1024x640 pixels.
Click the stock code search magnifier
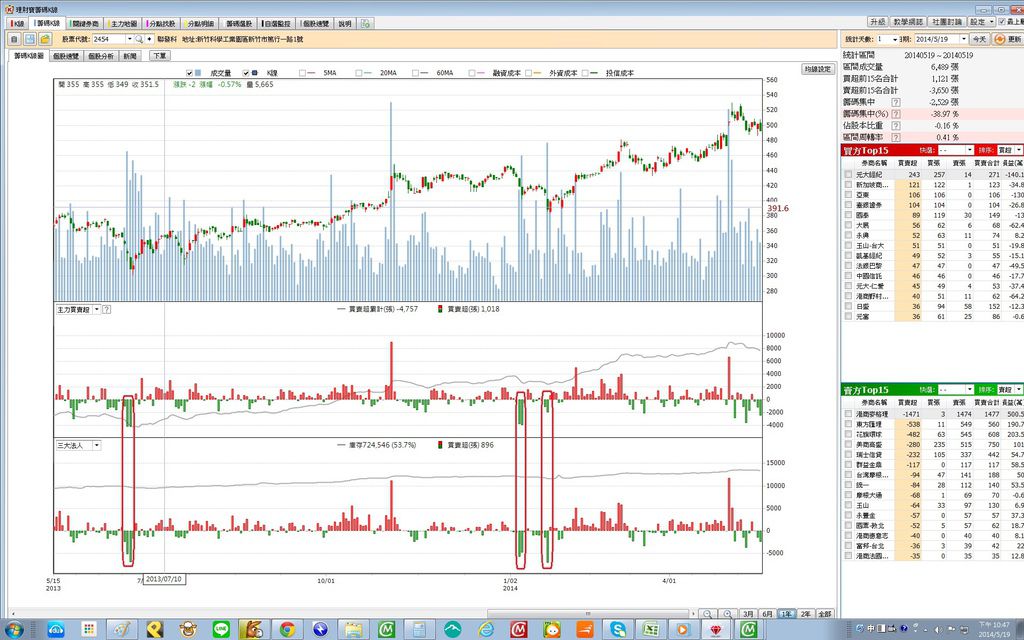[139, 39]
